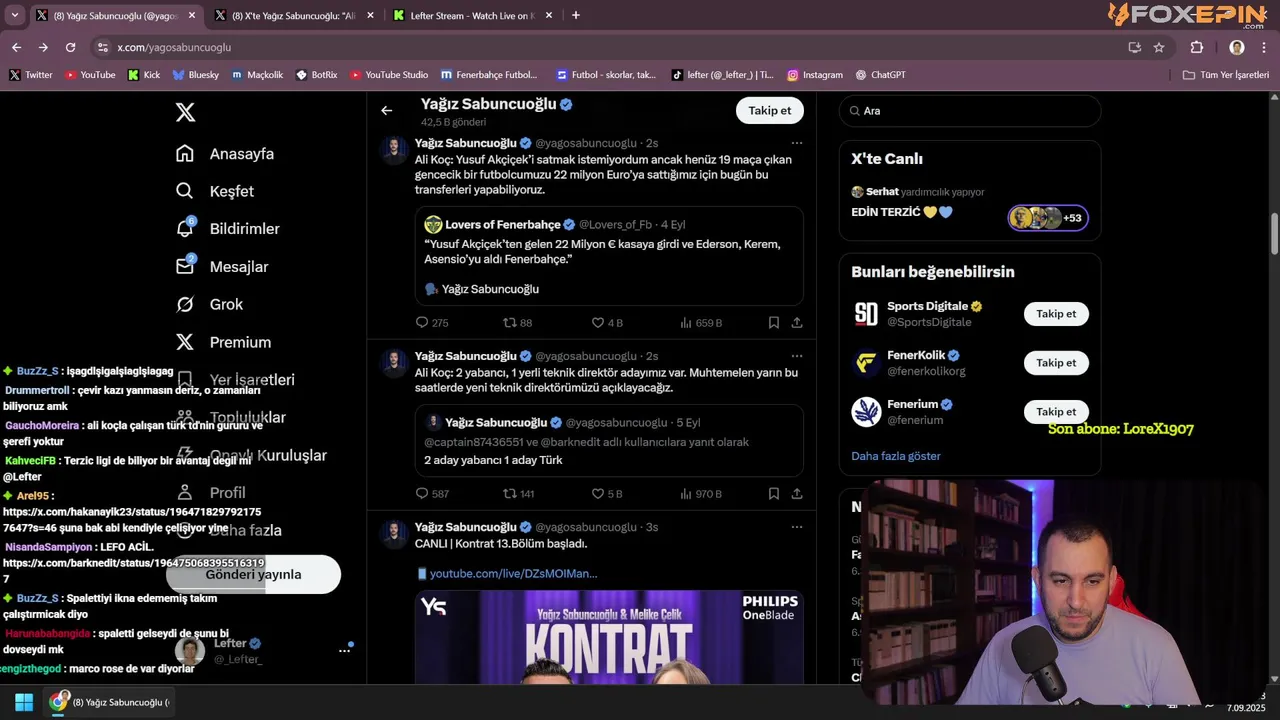This screenshot has height=720, width=1280.
Task: Open Chrome taskbar item Yağız Sabuncuoğlu
Action: tap(112, 702)
